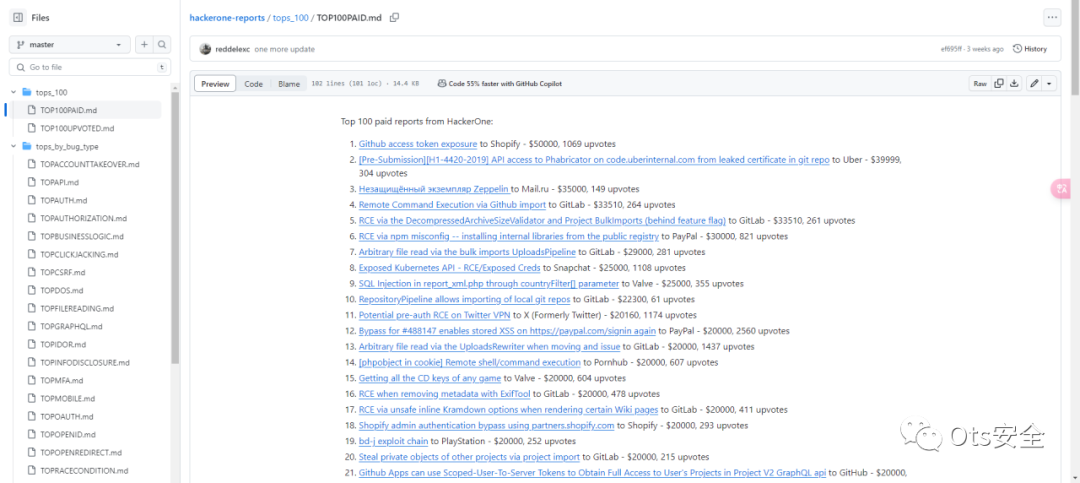This screenshot has height=483, width=1080.
Task: Open the master branch dropdown
Action: pos(69,45)
